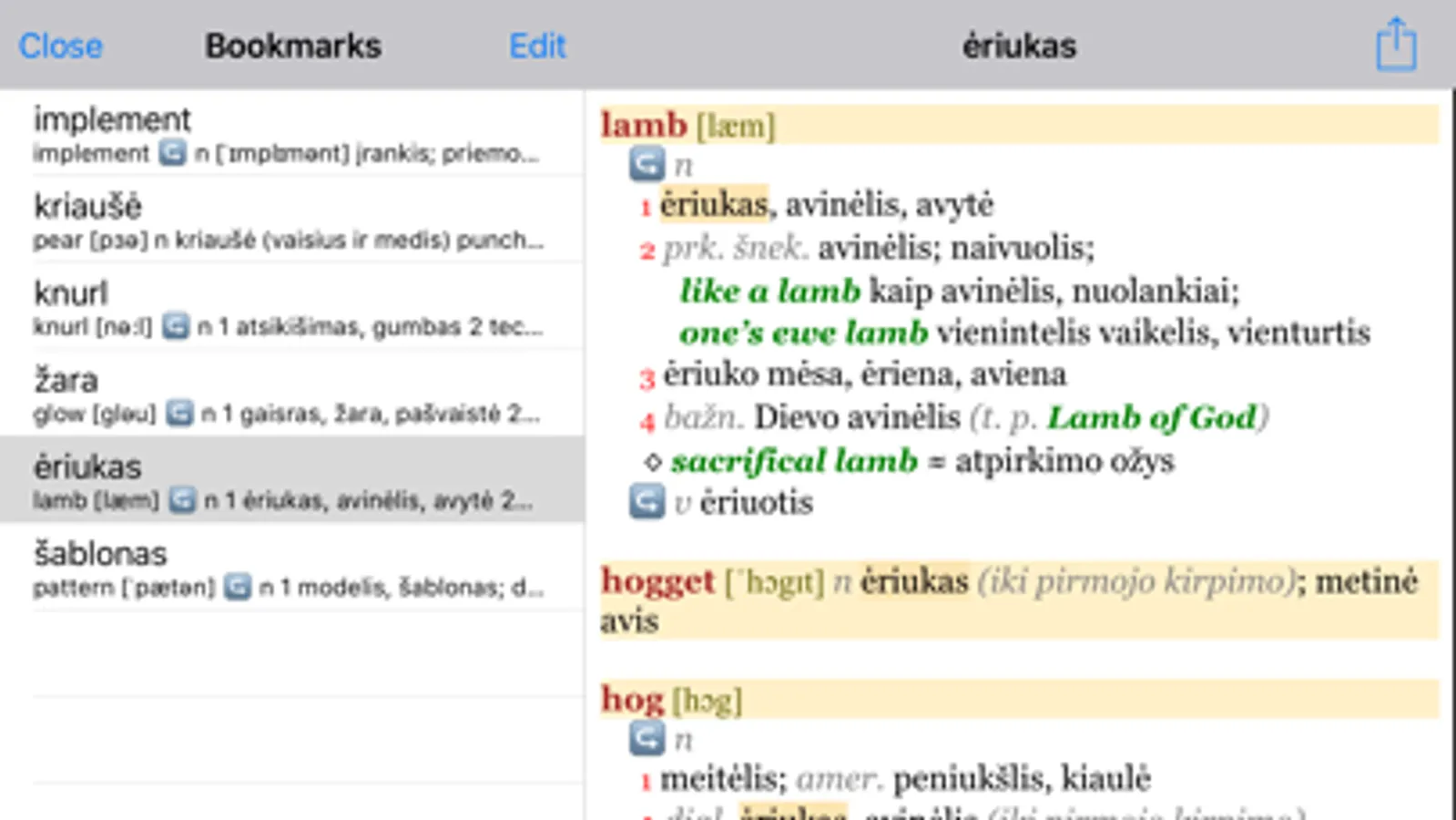Open the 'implement' bookmark
This screenshot has height=820, width=1456.
(x=291, y=133)
